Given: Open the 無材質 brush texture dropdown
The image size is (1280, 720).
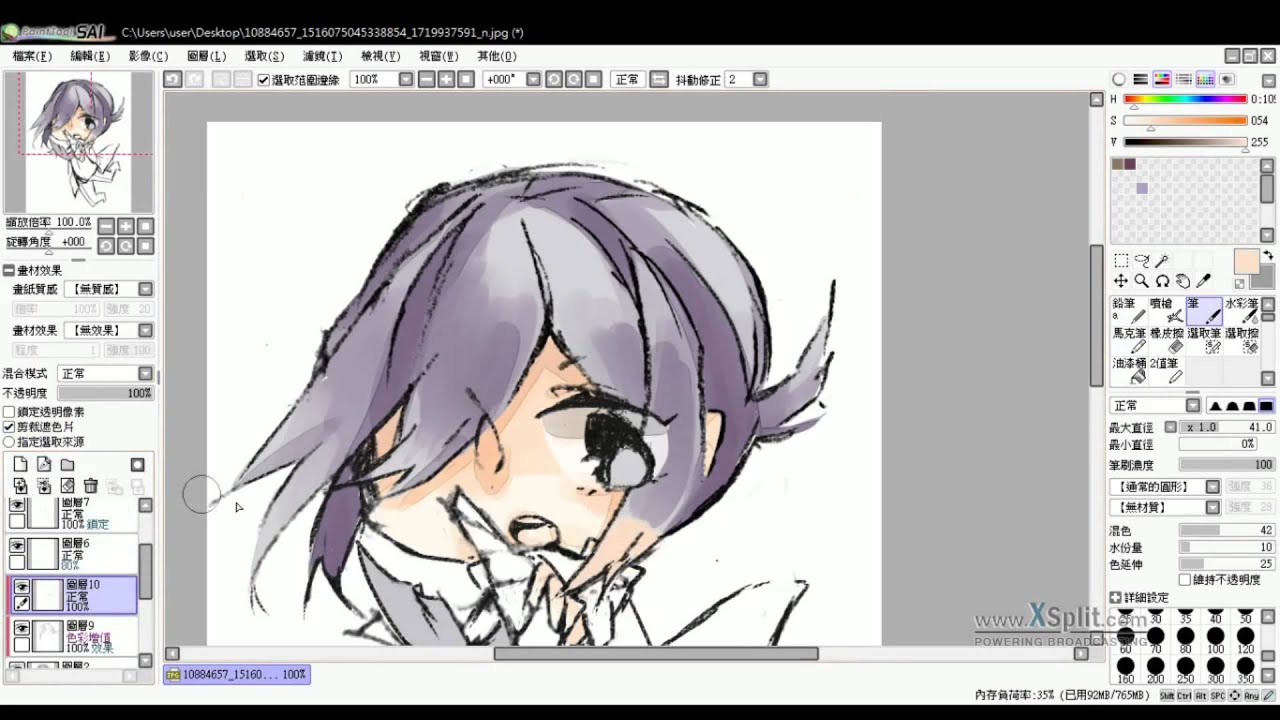Looking at the screenshot, I should point(1213,508).
